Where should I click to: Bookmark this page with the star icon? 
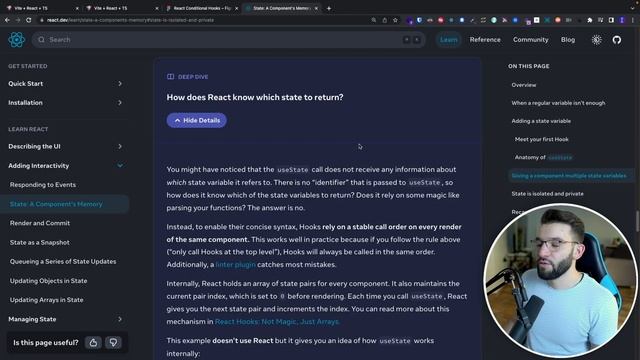click(395, 20)
